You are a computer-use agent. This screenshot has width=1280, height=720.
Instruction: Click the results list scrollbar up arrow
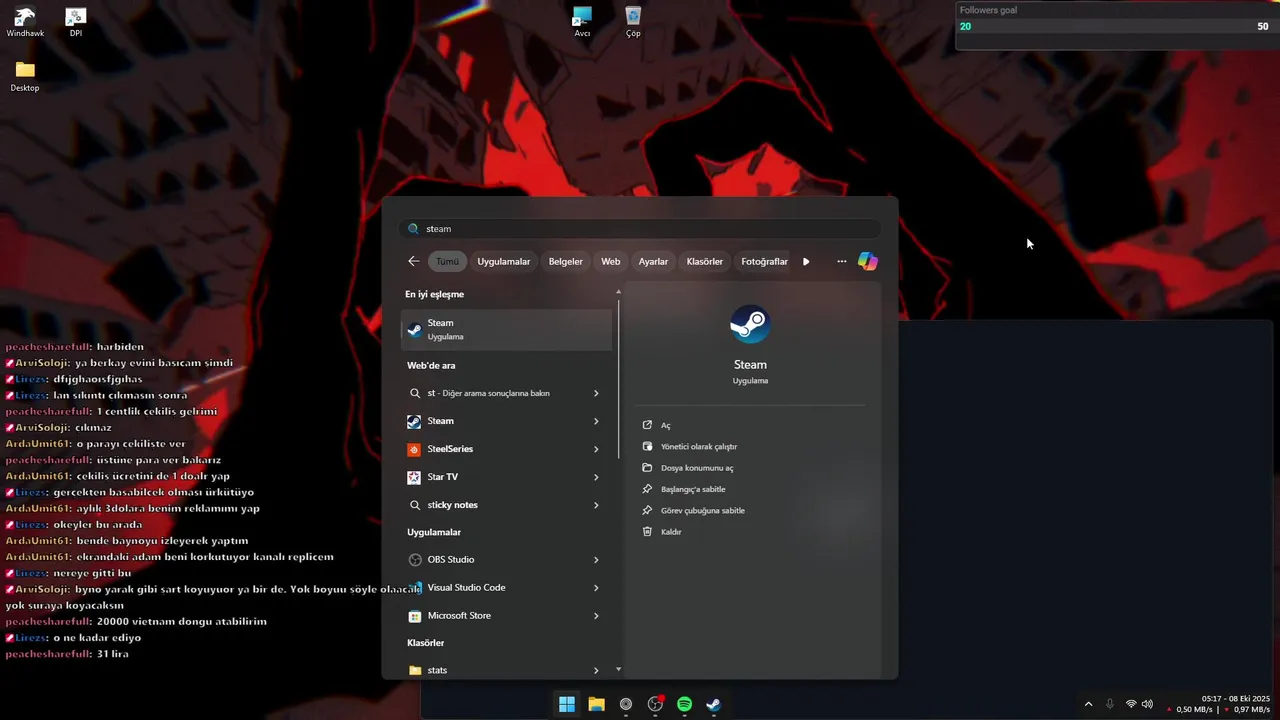coord(618,292)
